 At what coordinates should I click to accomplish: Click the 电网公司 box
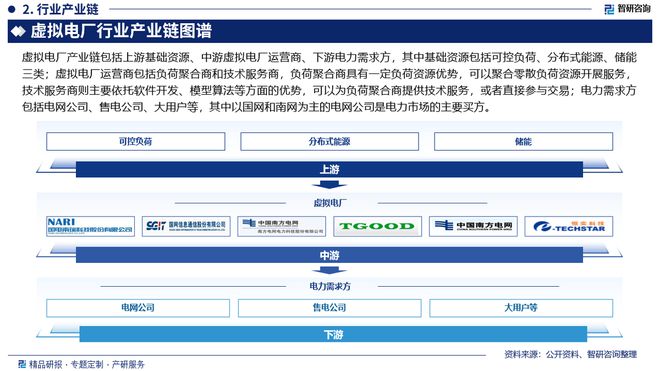138,308
